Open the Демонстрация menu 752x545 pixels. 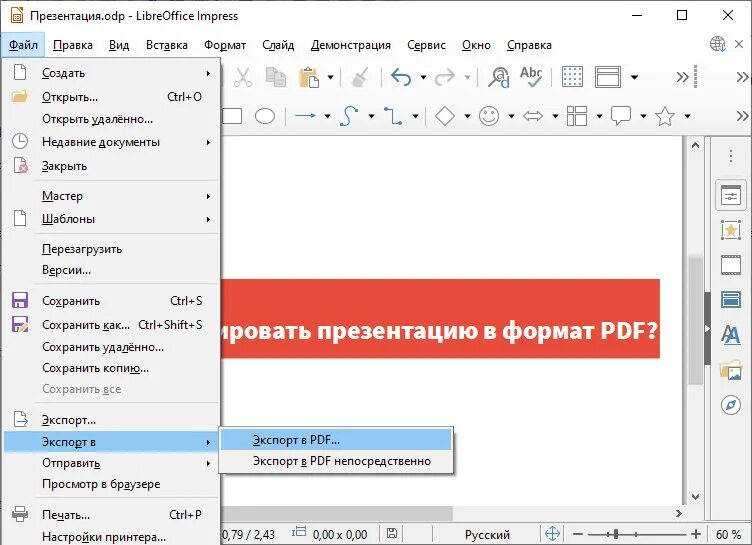pyautogui.click(x=351, y=45)
